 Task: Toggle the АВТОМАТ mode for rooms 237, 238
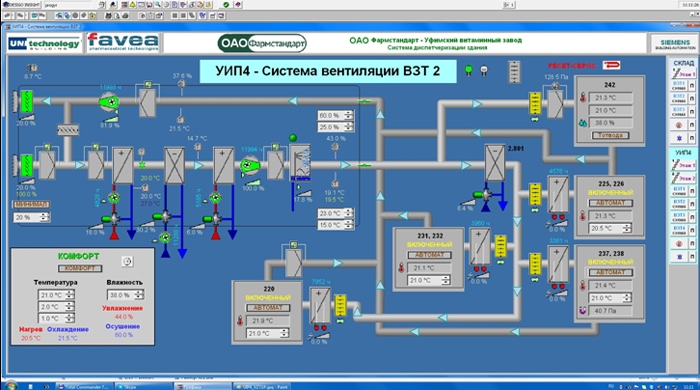click(610, 272)
